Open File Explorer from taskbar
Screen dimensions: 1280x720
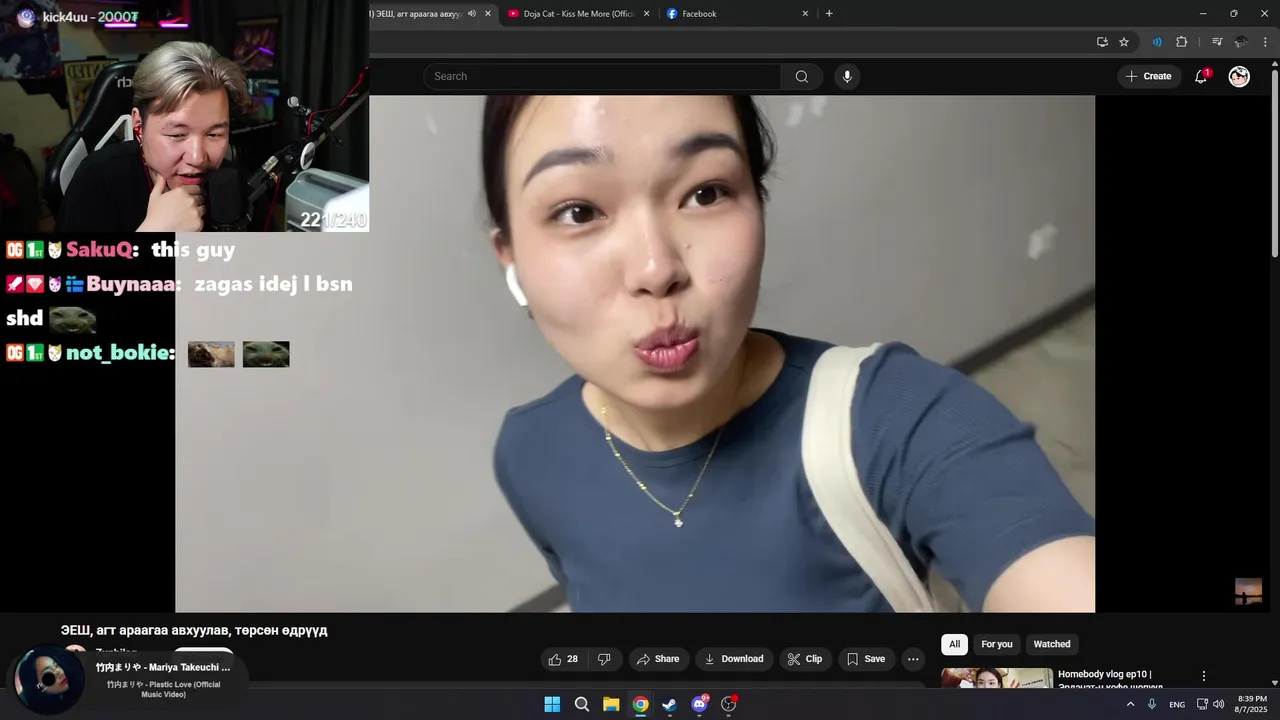611,704
